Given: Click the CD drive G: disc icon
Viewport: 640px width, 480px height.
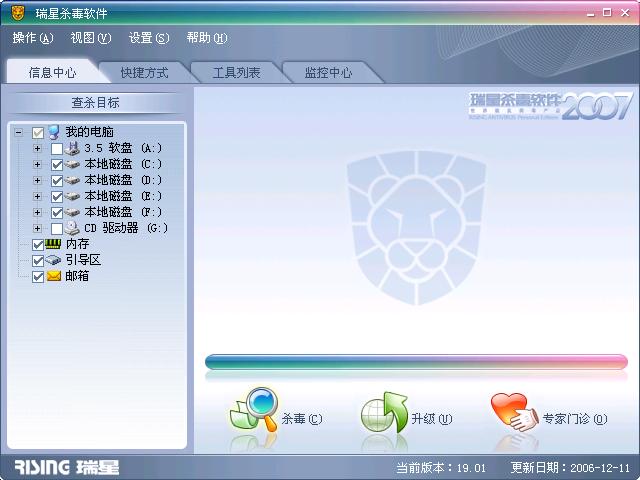Looking at the screenshot, I should [72, 228].
